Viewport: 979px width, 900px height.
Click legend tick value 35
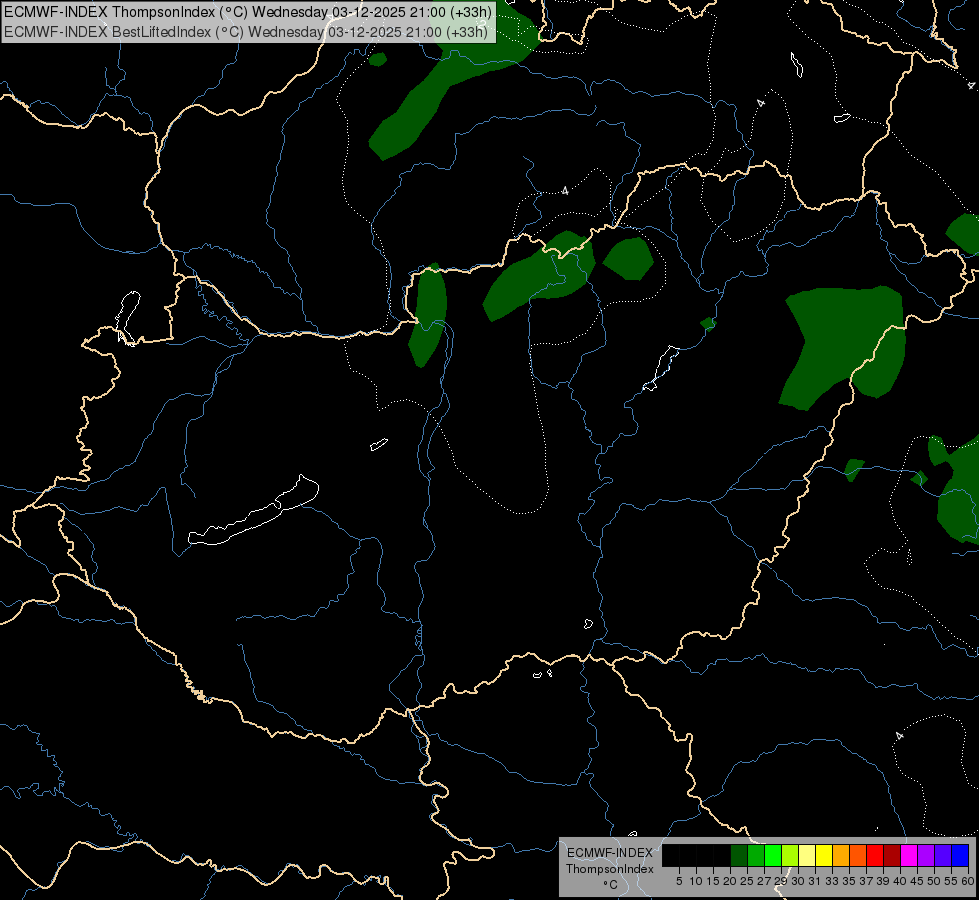tap(849, 881)
